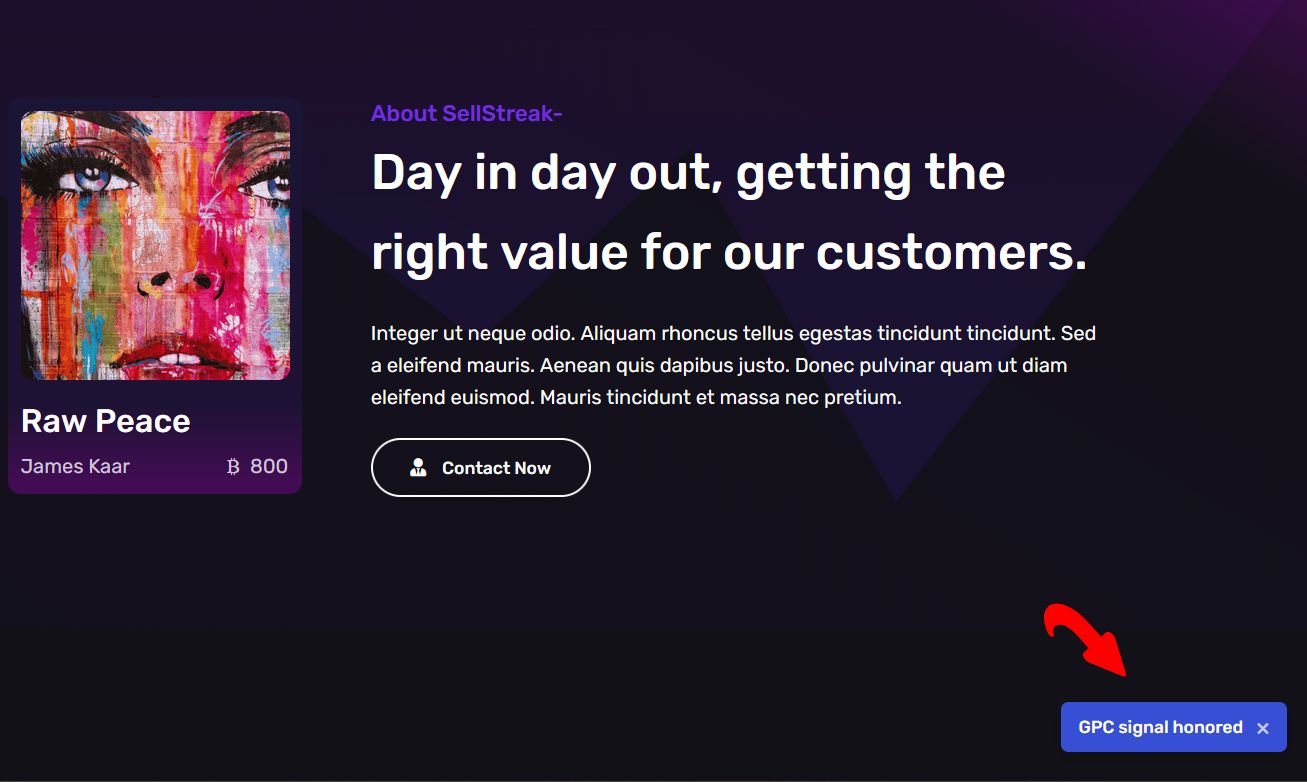Click the red lips in the artwork
This screenshot has width=1307, height=782.
click(182, 355)
